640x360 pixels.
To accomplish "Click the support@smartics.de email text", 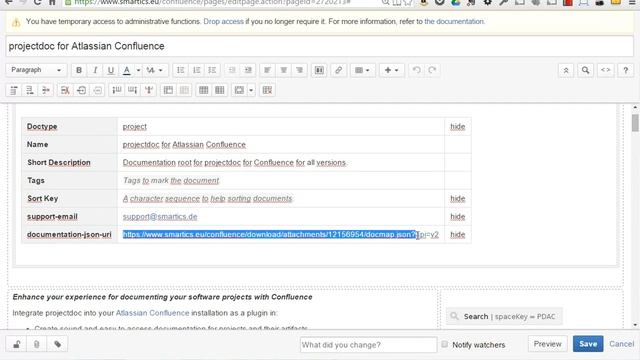I will 160,217.
